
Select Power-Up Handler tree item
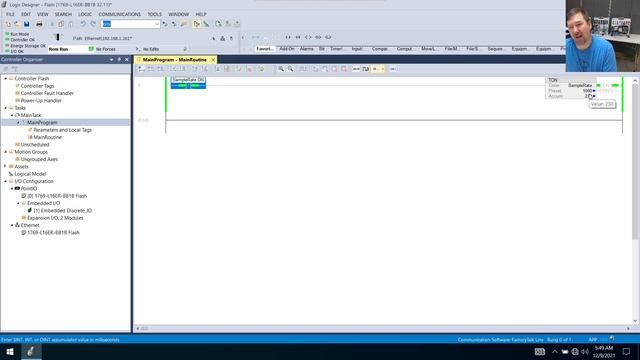click(41, 100)
